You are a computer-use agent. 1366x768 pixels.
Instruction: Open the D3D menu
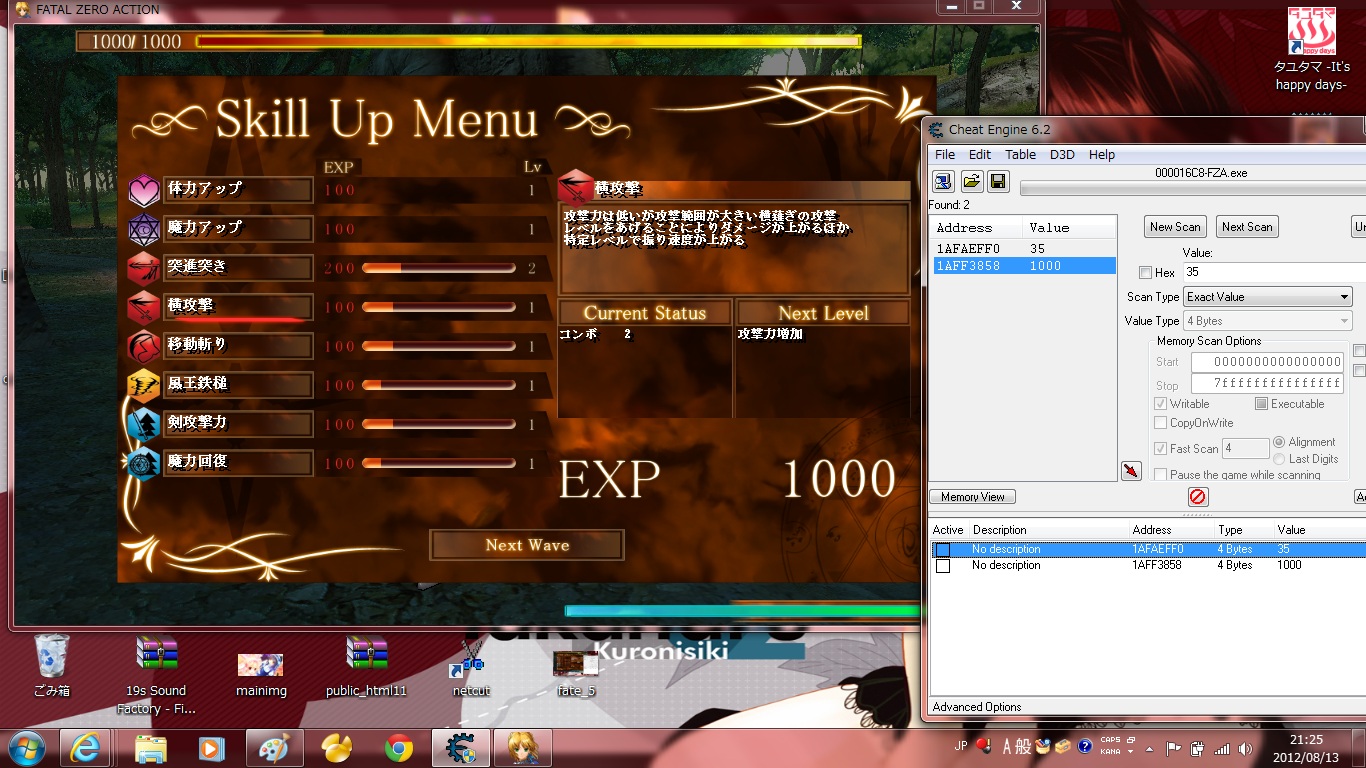pos(1062,155)
